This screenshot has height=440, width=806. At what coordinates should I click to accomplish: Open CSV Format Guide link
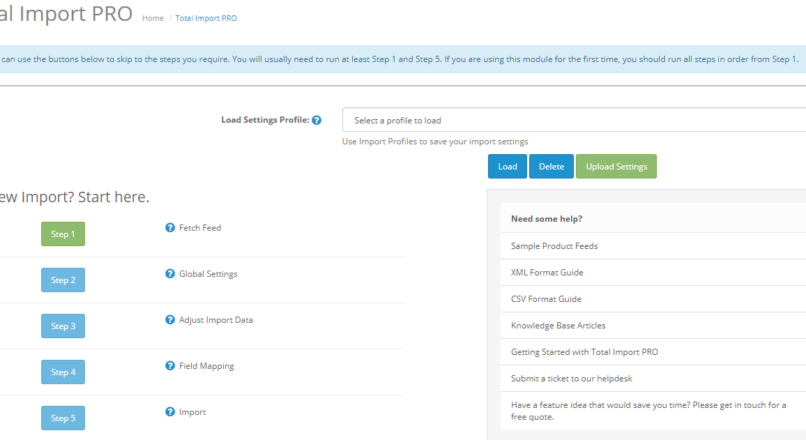(x=546, y=299)
